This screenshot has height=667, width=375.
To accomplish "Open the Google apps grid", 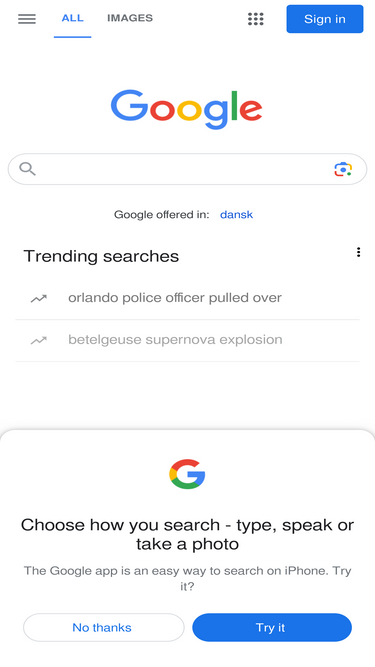I will click(x=256, y=19).
